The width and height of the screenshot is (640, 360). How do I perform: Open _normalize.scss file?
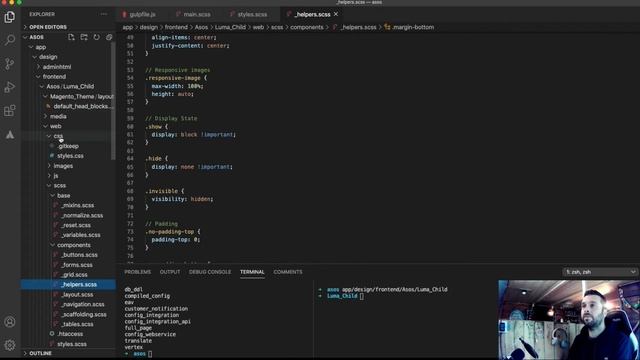pyautogui.click(x=68, y=216)
